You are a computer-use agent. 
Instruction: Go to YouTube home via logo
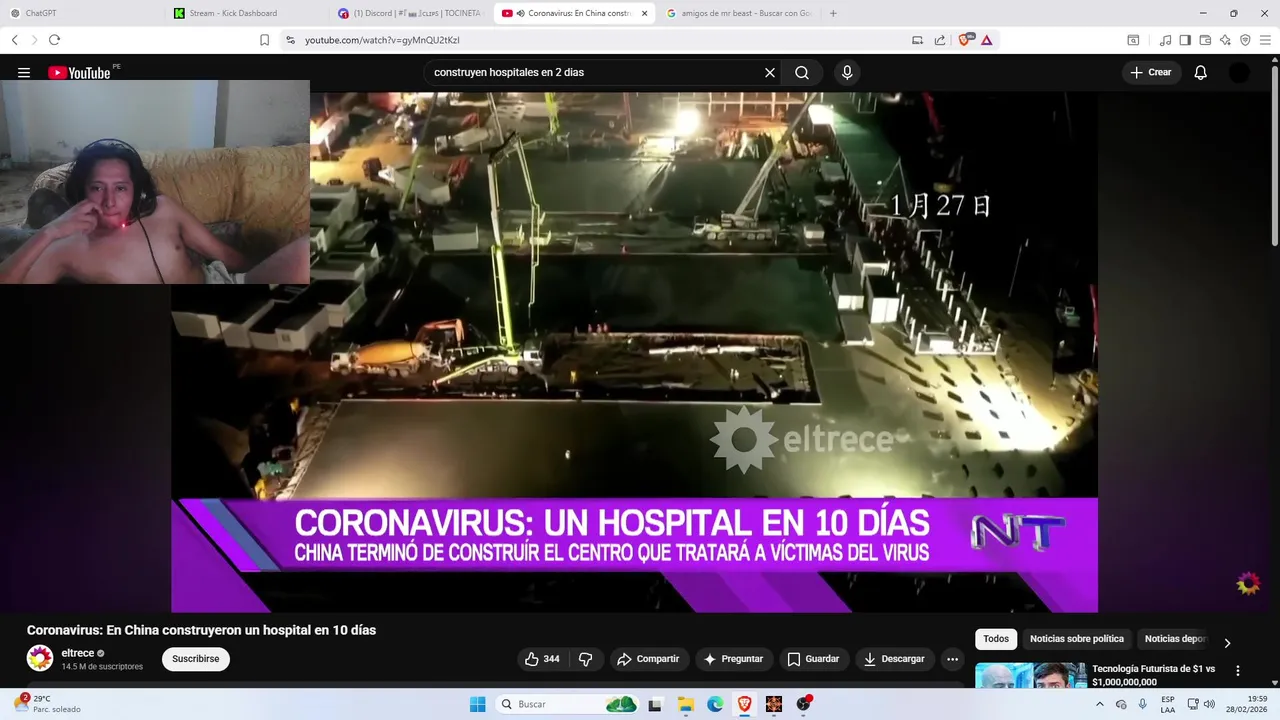(79, 72)
